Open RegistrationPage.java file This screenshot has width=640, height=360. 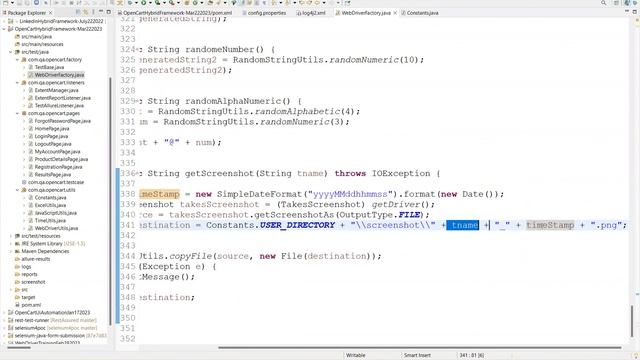[x=55, y=167]
